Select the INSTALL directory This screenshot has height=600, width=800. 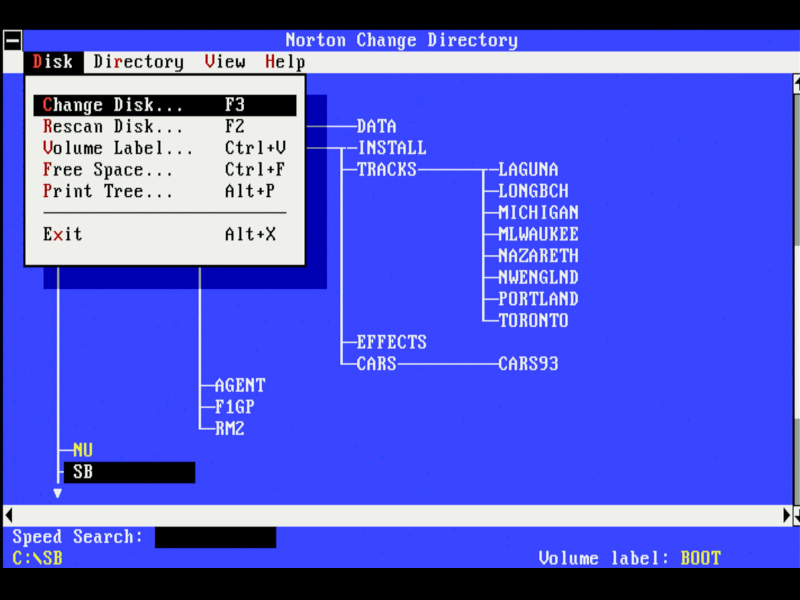[392, 148]
